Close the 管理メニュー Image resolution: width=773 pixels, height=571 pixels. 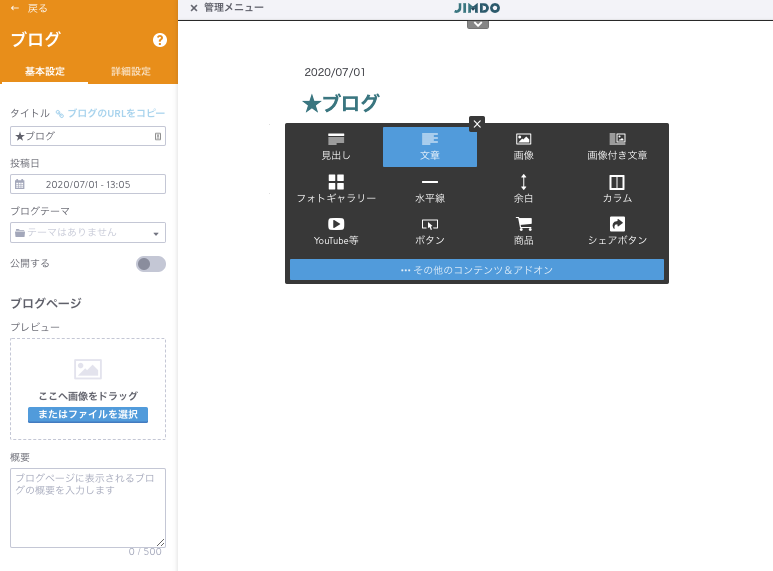click(x=194, y=8)
